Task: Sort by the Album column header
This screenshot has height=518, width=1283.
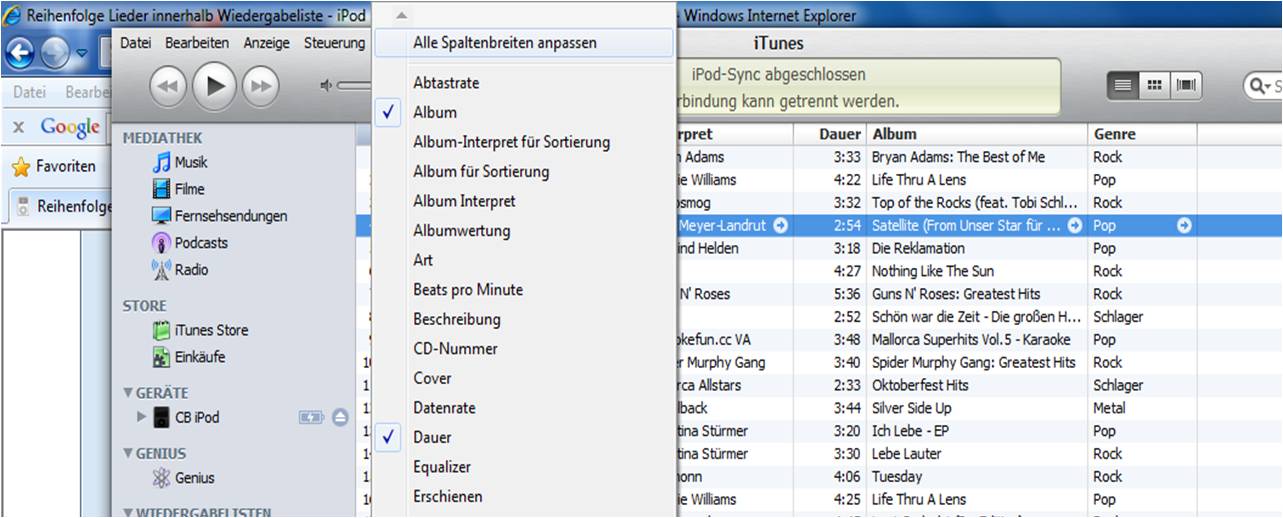Action: pyautogui.click(x=977, y=134)
